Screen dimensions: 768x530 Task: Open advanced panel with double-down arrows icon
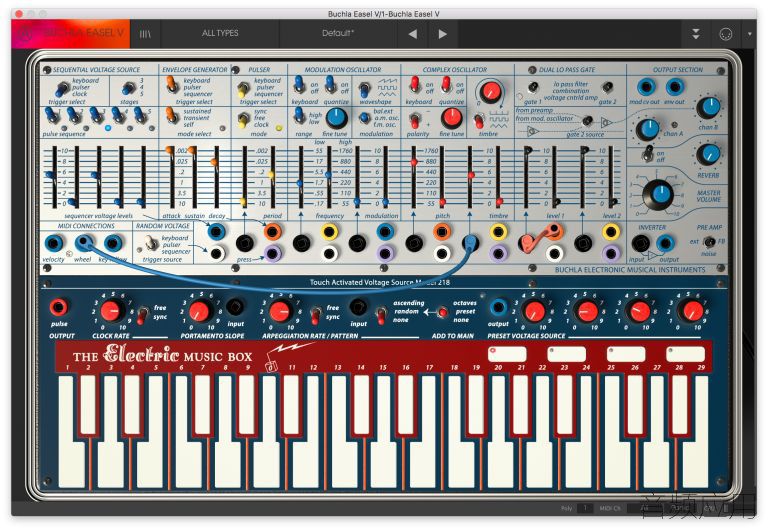click(696, 34)
